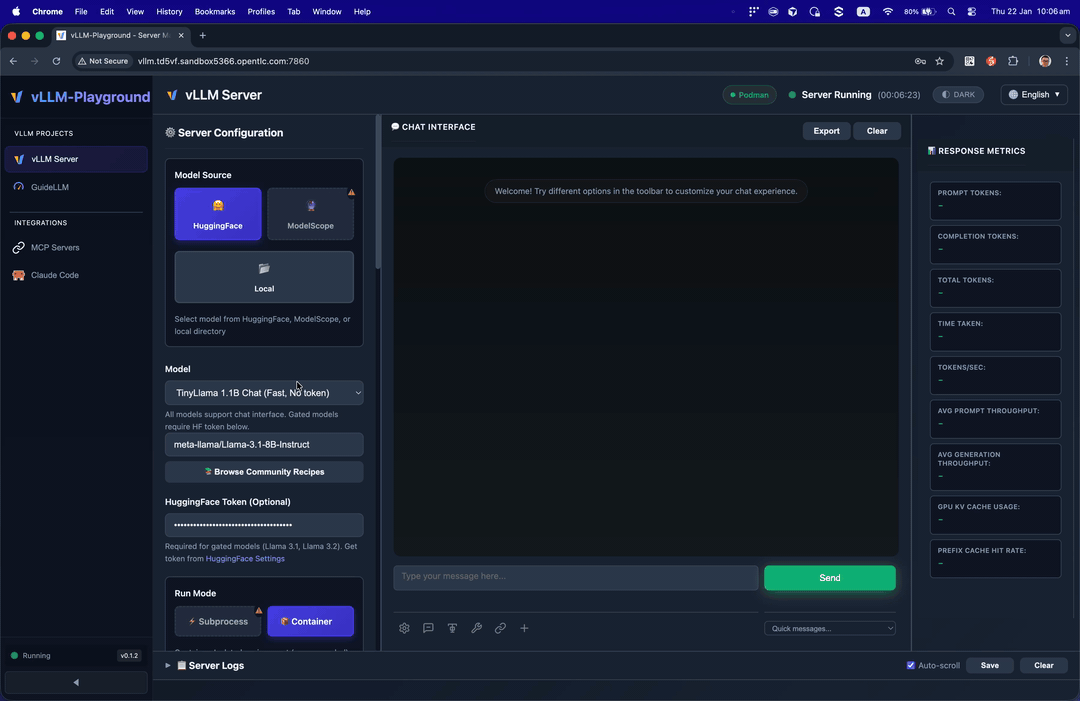
Task: Select ModelScope as model source
Action: coord(311,213)
